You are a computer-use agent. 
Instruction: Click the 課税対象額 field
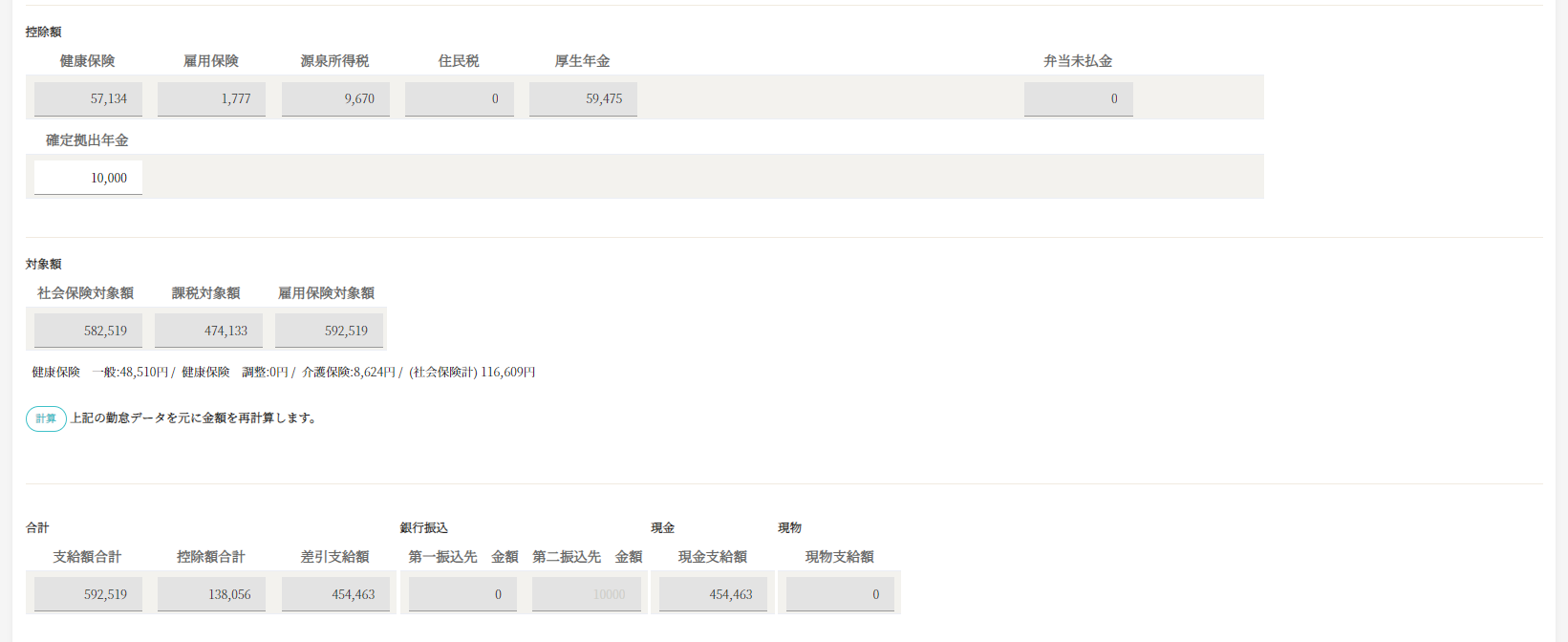coord(208,331)
